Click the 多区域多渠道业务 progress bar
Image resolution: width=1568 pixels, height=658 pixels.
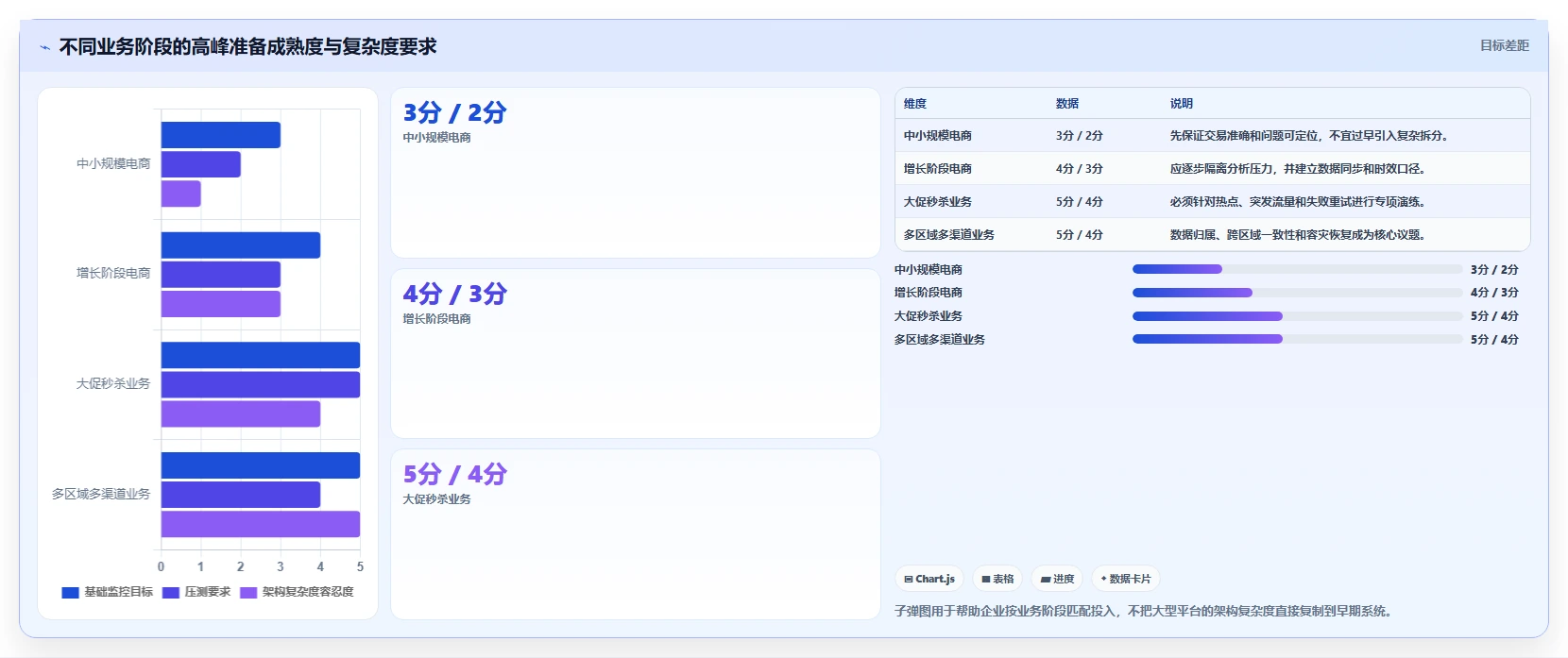(1297, 339)
